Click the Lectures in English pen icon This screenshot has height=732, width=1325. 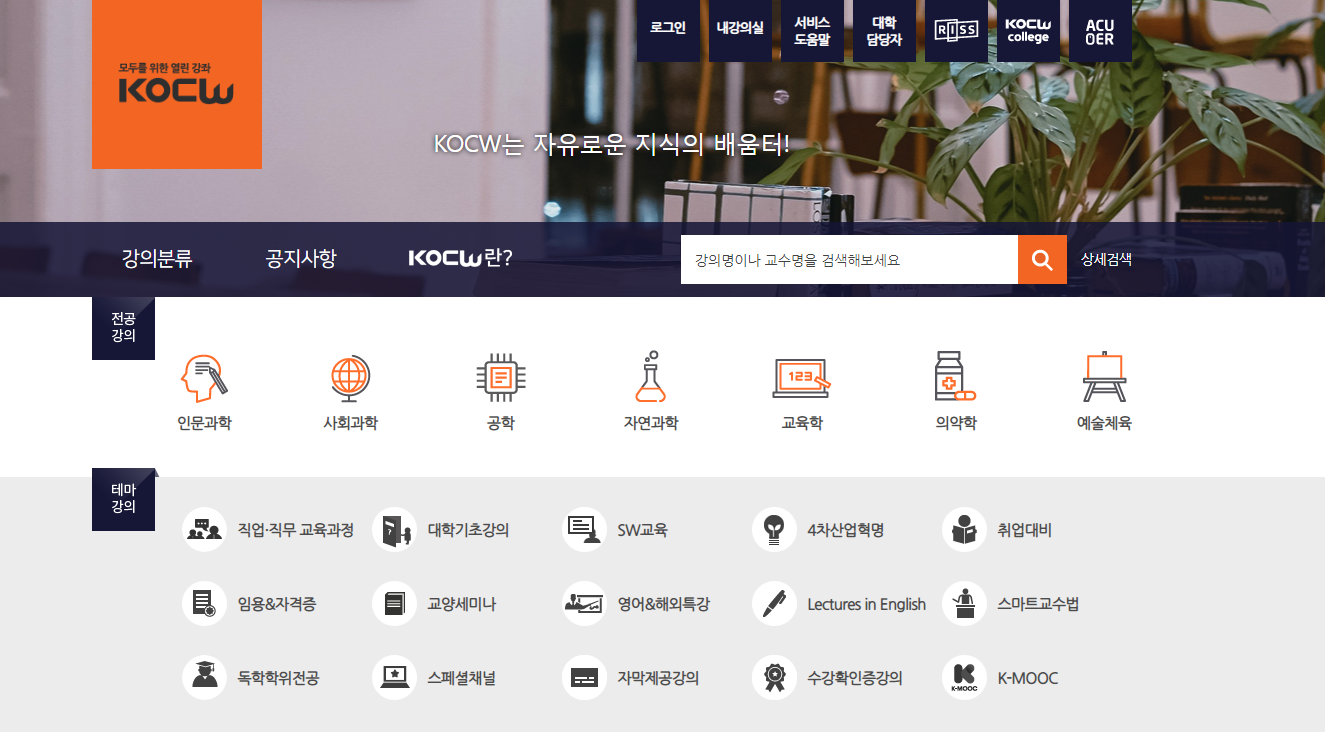[774, 604]
